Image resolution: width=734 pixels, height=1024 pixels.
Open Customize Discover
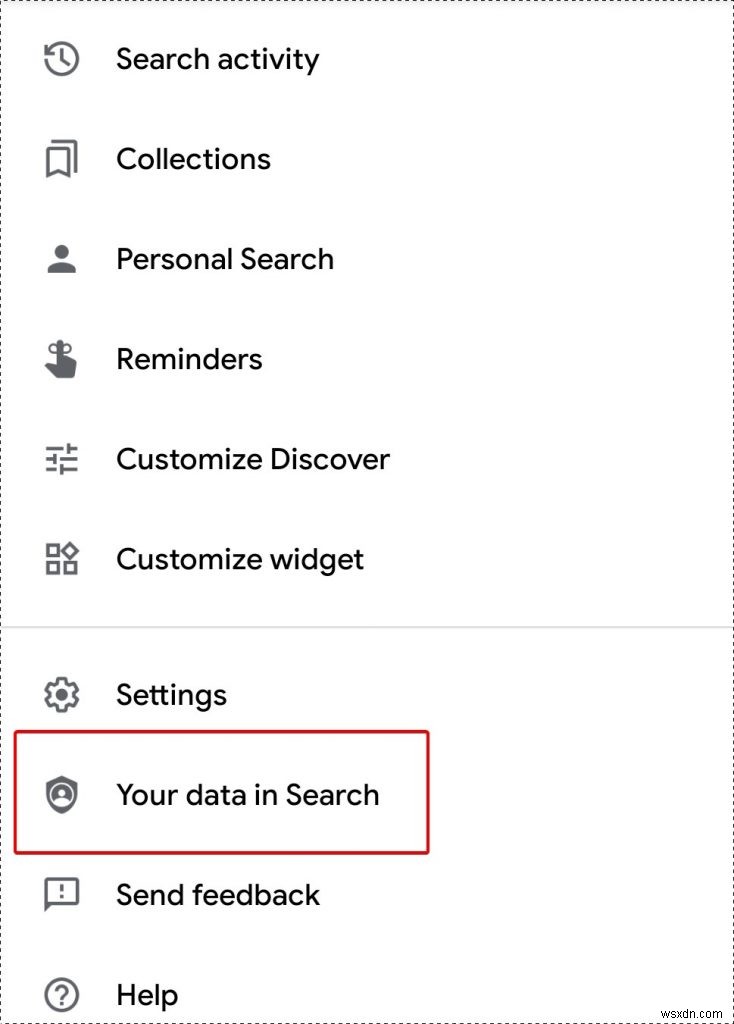point(252,458)
